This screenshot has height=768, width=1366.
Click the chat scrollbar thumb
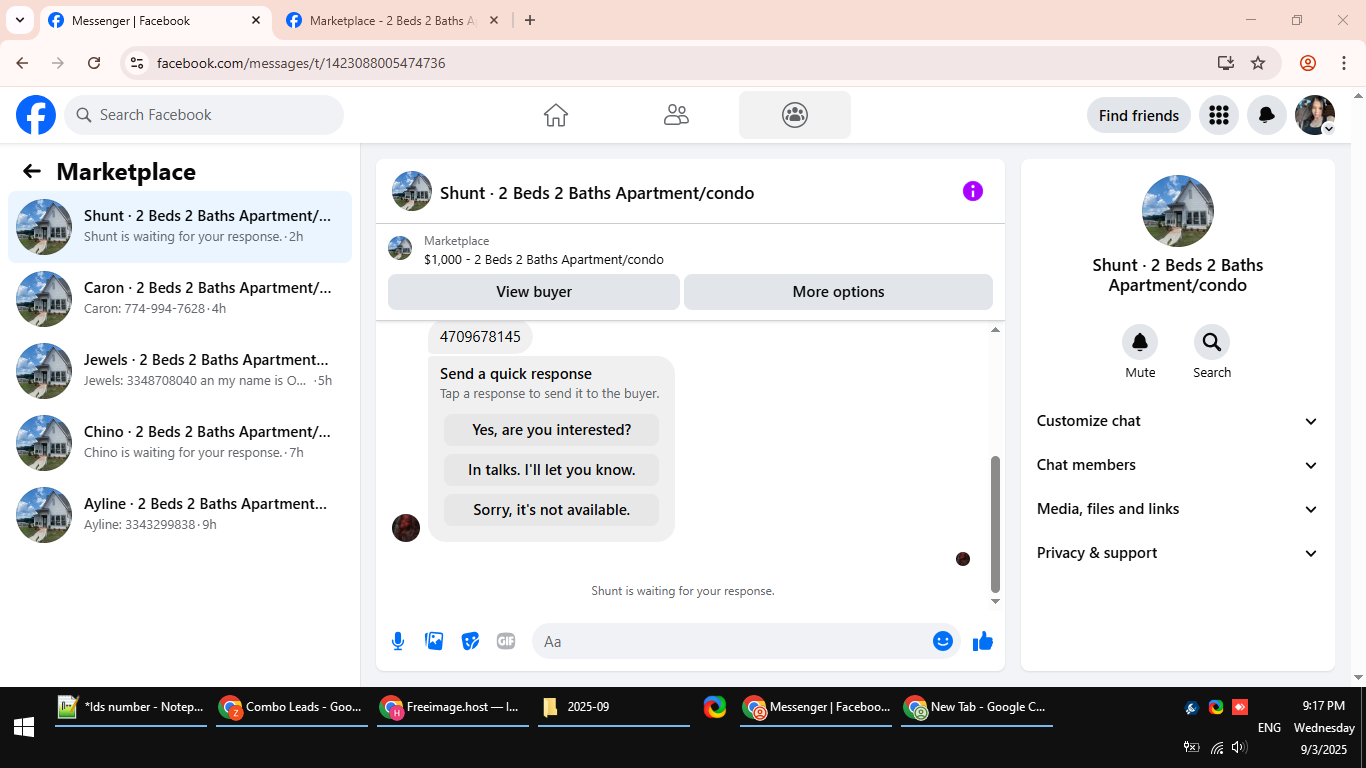(995, 523)
